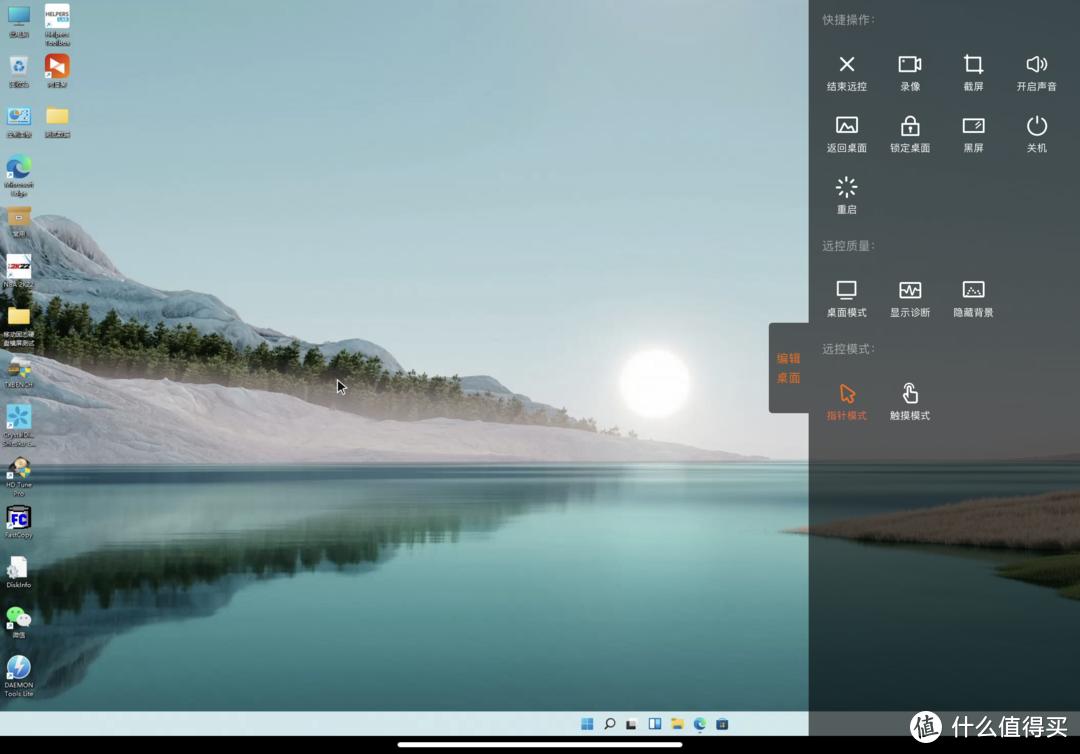The height and width of the screenshot is (754, 1080).
Task: Select the FastCopy desktop shortcut
Action: [x=18, y=518]
